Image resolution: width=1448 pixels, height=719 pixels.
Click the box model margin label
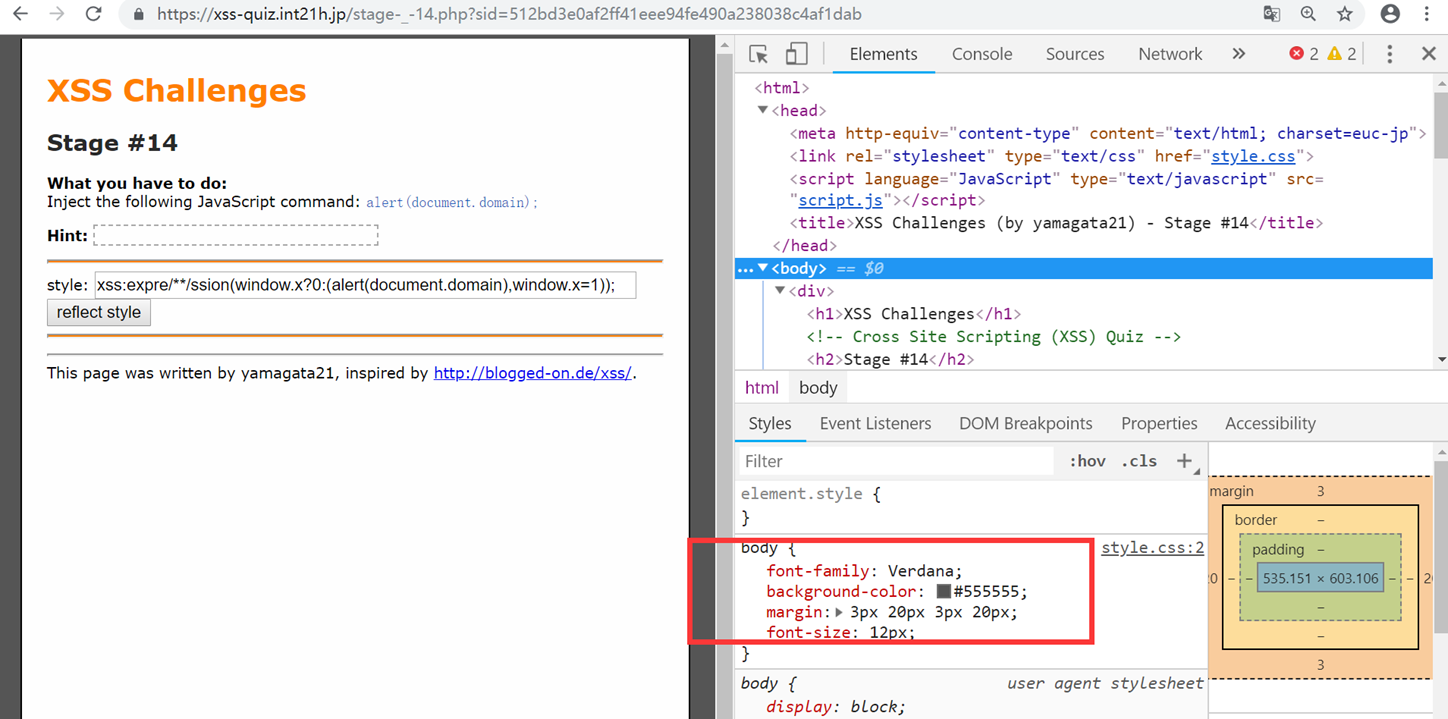[x=1231, y=491]
